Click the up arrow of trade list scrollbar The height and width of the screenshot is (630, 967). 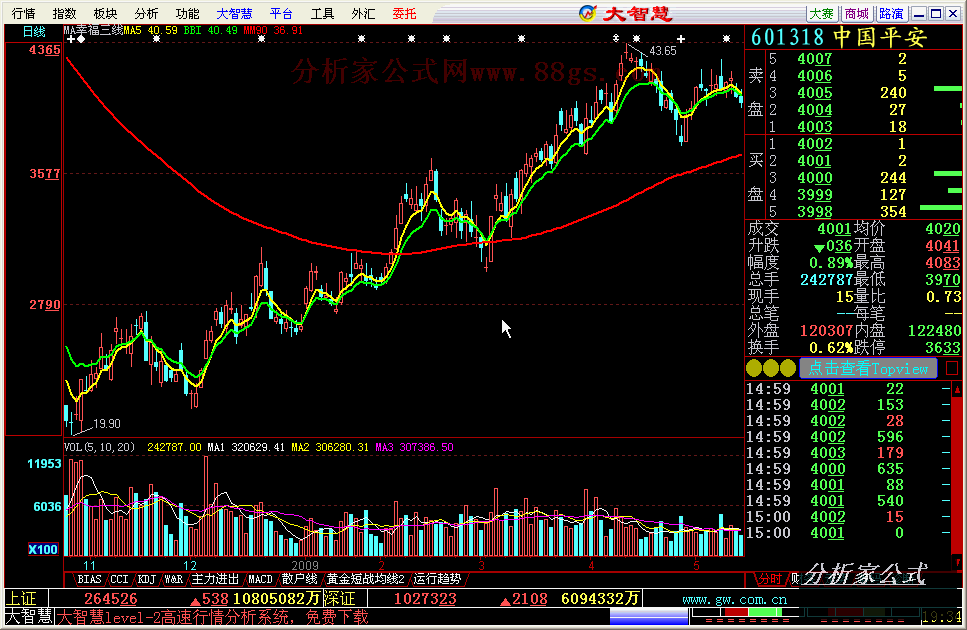(957, 390)
